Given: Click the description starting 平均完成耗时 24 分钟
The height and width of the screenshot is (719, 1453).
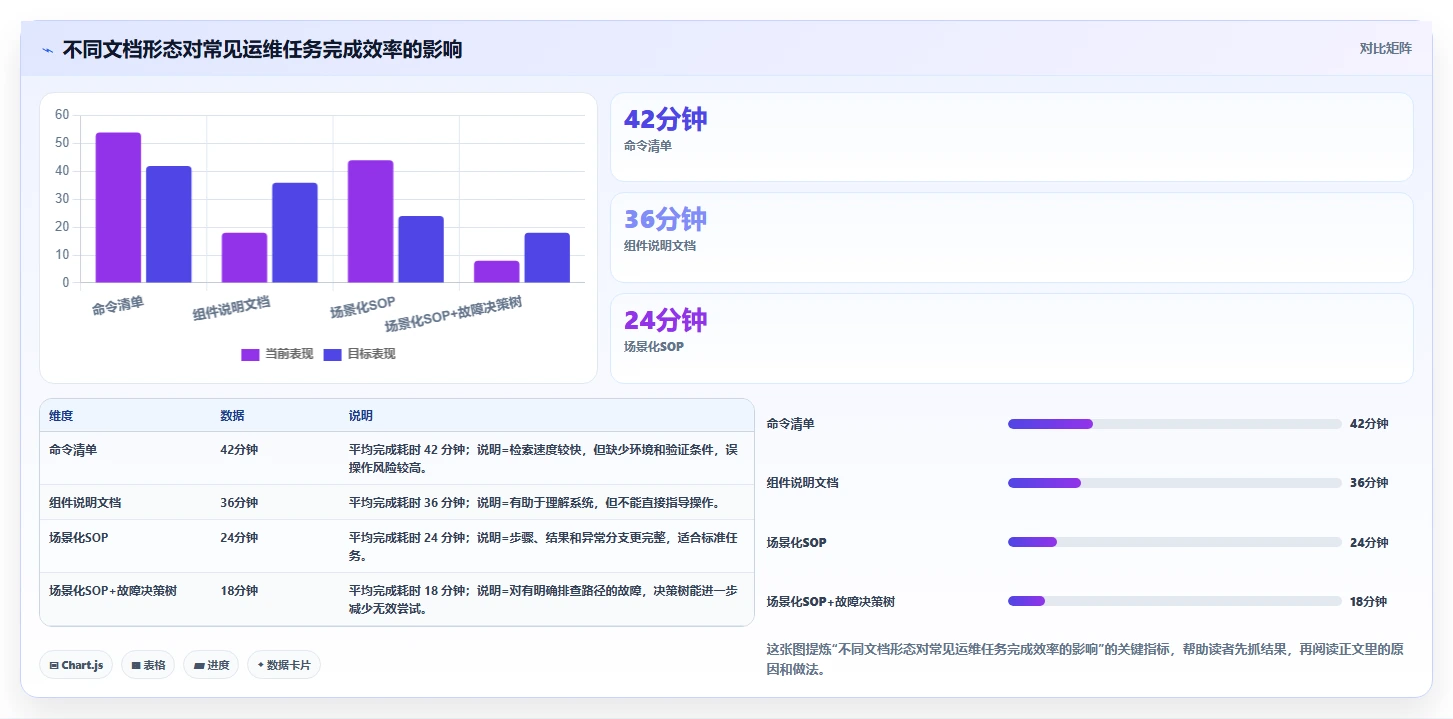Looking at the screenshot, I should (543, 547).
